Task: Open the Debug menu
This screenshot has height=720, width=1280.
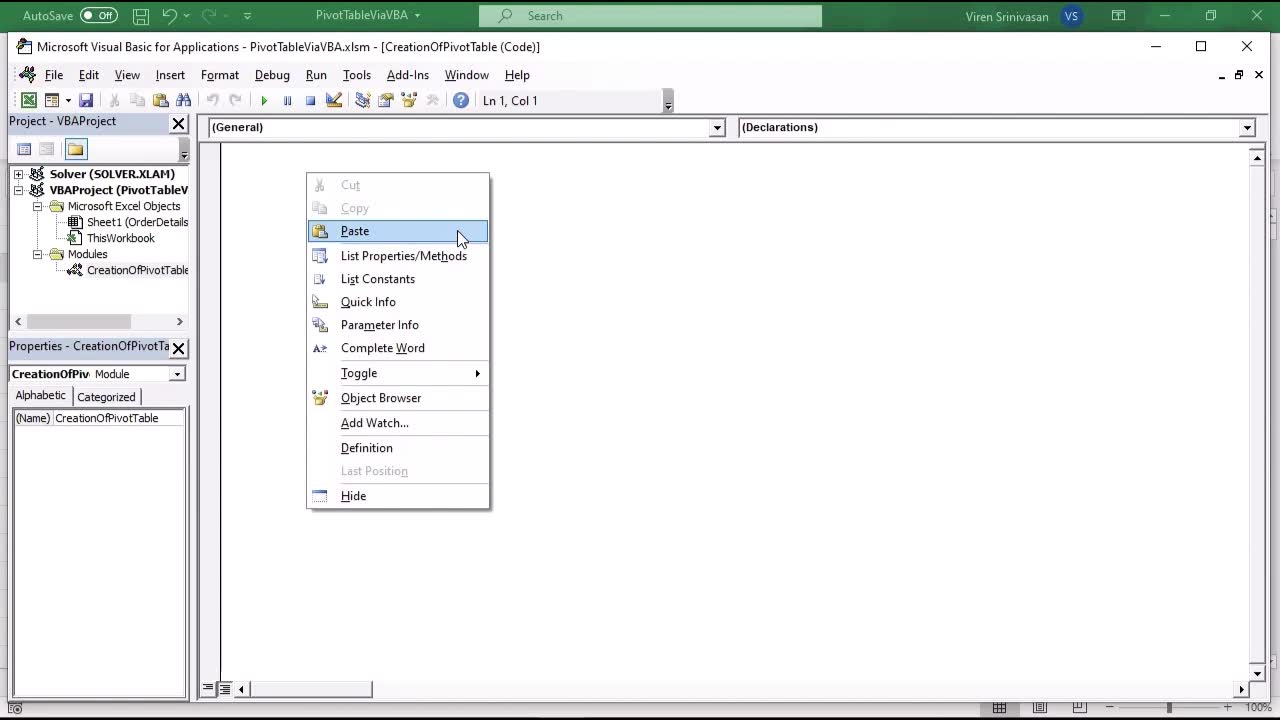Action: point(272,75)
